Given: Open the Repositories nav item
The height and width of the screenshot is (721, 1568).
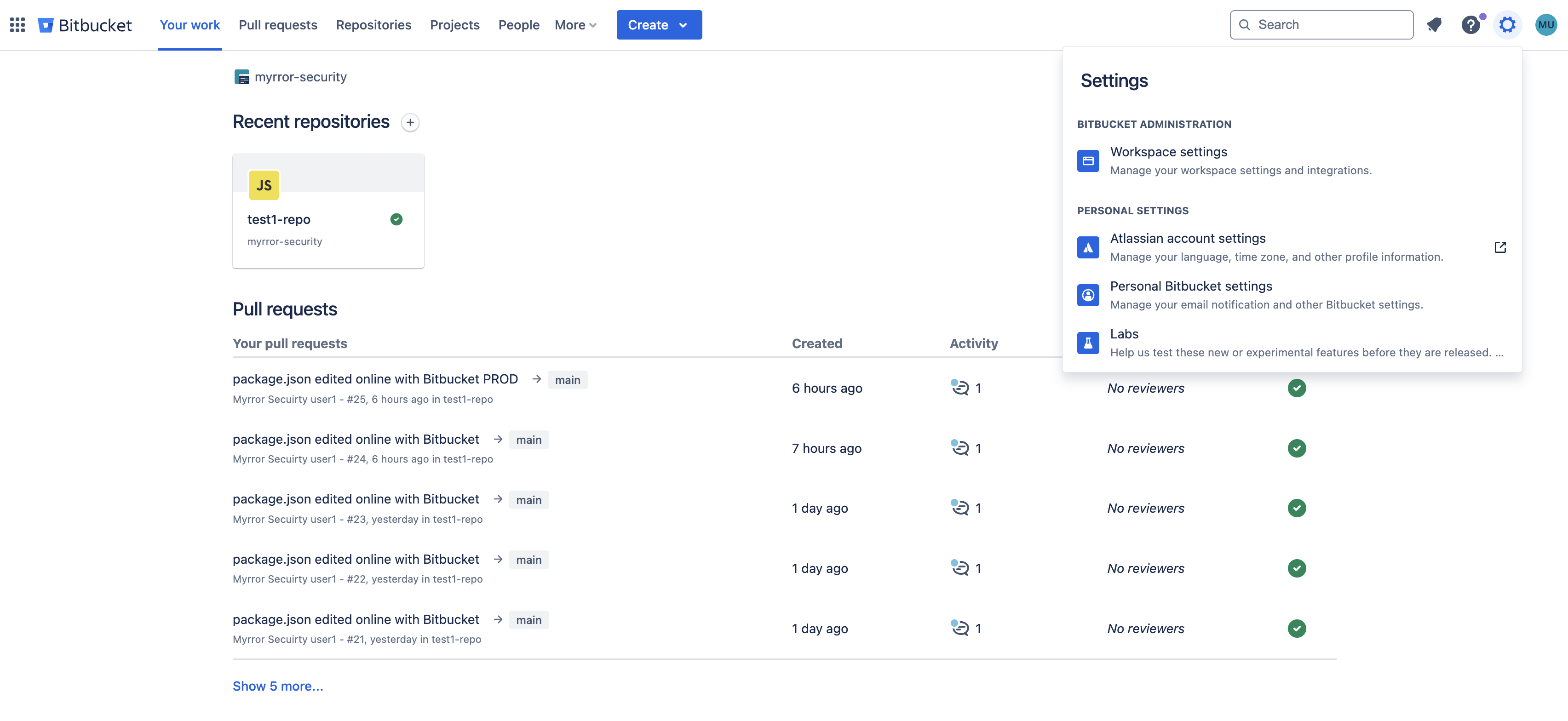Looking at the screenshot, I should coord(374,25).
